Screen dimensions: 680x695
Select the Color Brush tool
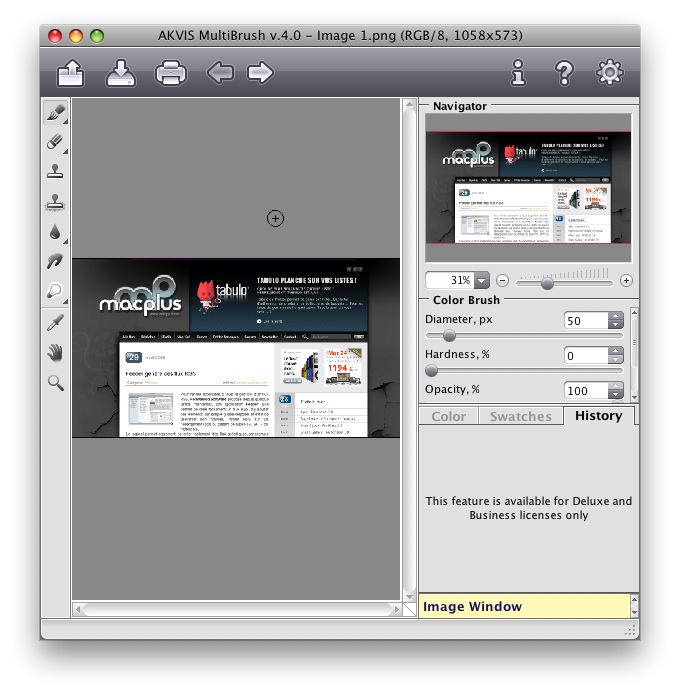click(56, 113)
